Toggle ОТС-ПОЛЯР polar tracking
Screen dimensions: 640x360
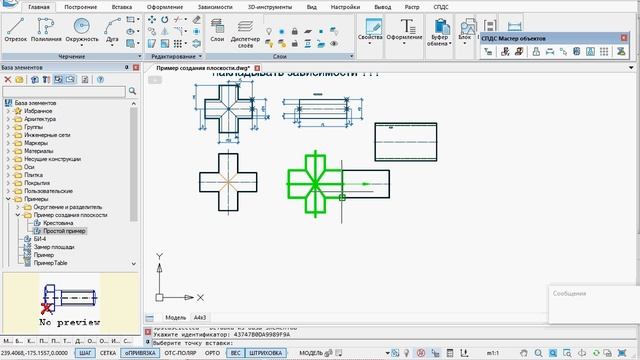coord(180,353)
